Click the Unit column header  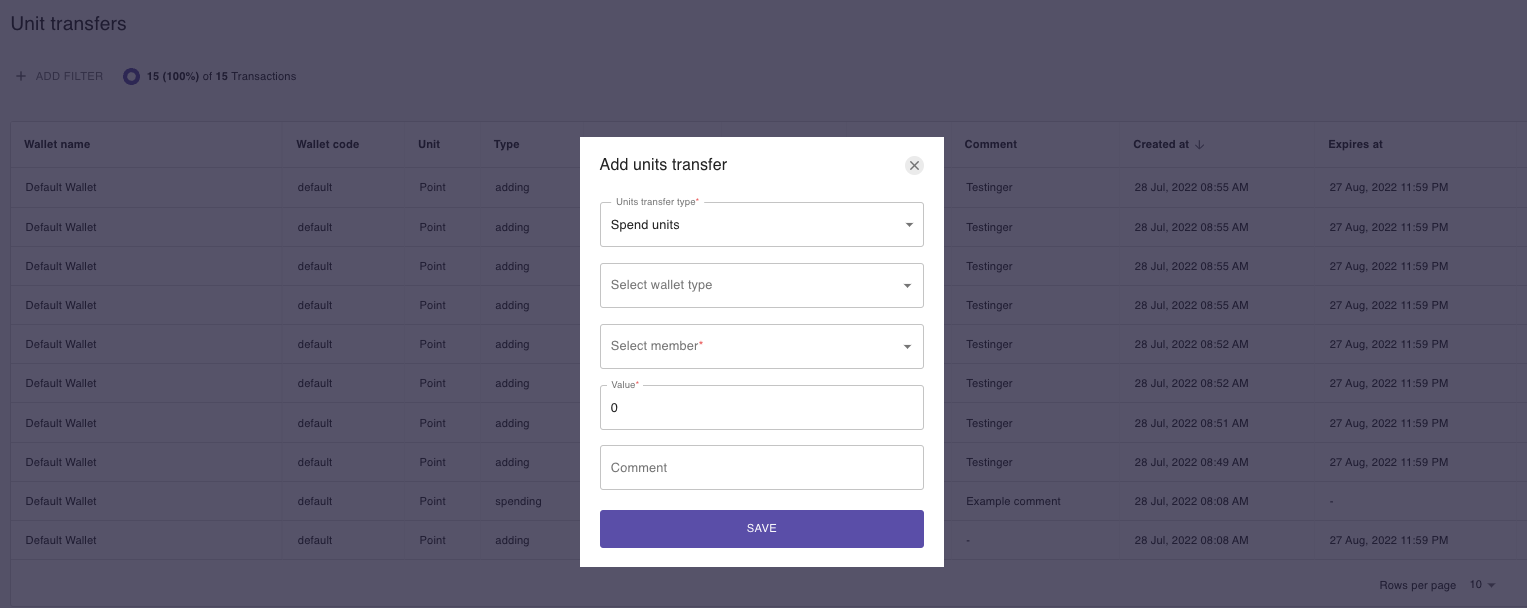click(x=429, y=144)
